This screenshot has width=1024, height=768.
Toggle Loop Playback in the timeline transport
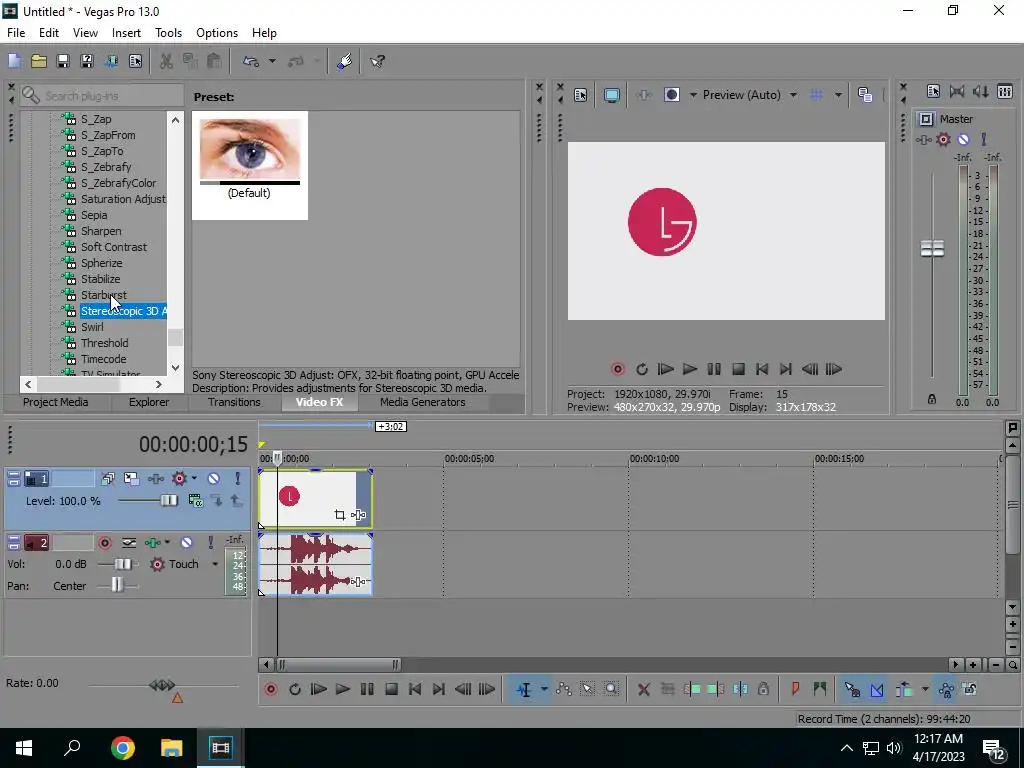tap(295, 689)
